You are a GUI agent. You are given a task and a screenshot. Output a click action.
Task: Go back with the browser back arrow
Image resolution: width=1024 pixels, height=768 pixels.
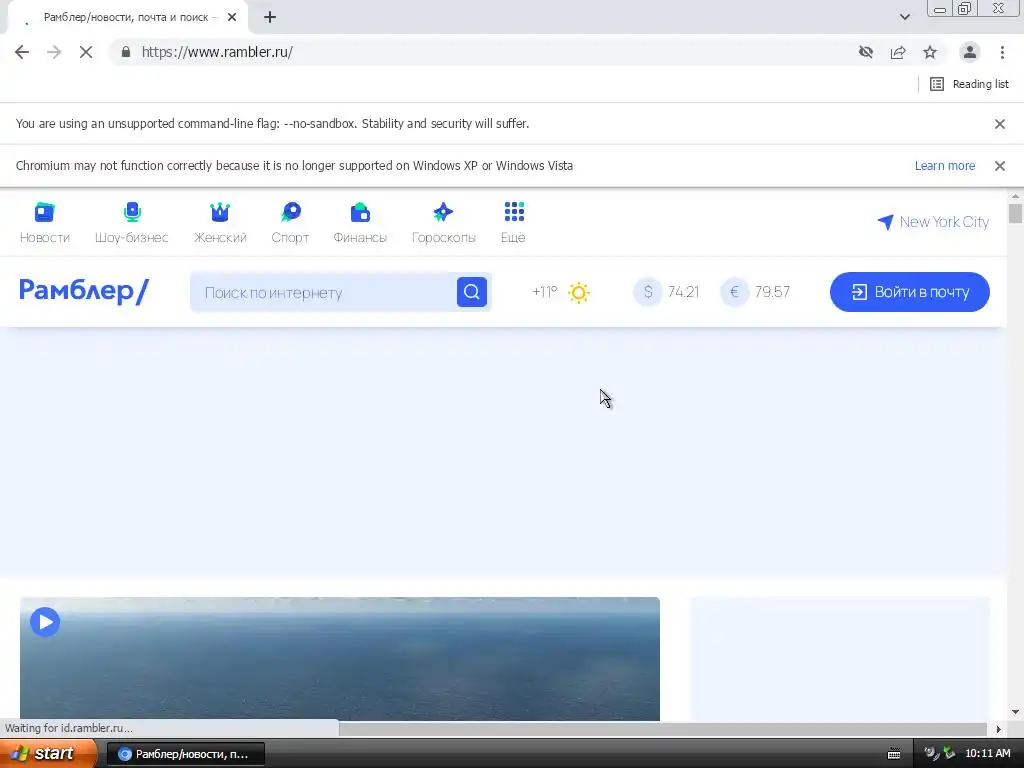[22, 52]
